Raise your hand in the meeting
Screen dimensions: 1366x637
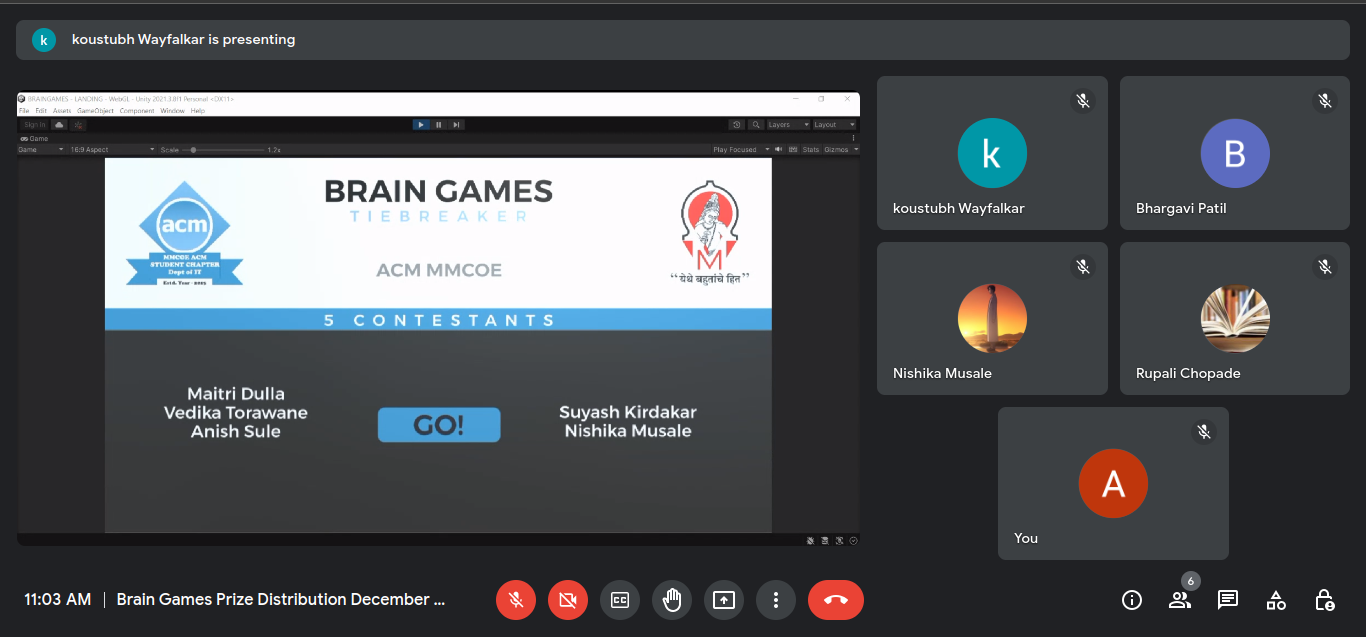coord(671,600)
